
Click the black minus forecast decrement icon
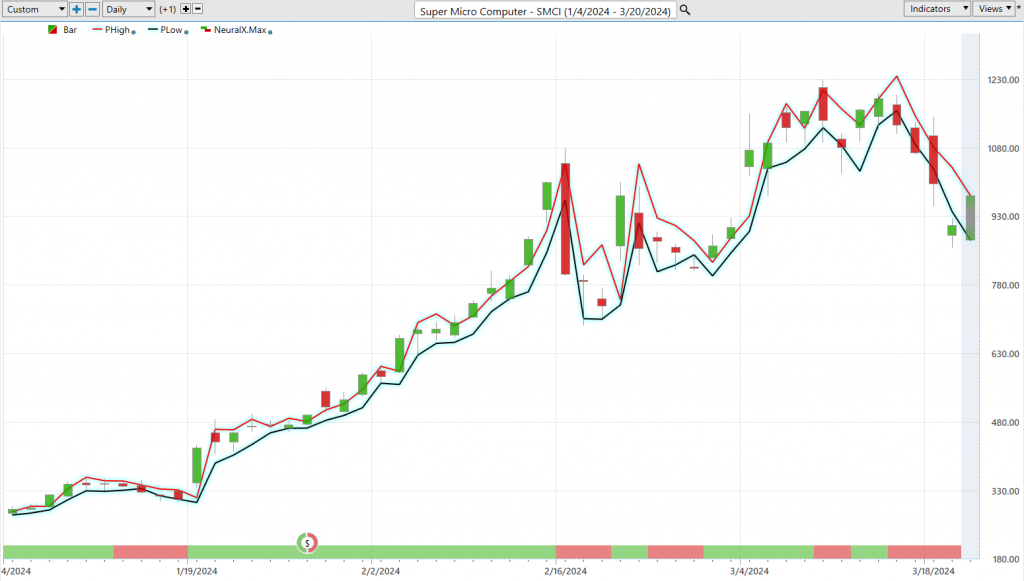click(x=198, y=9)
